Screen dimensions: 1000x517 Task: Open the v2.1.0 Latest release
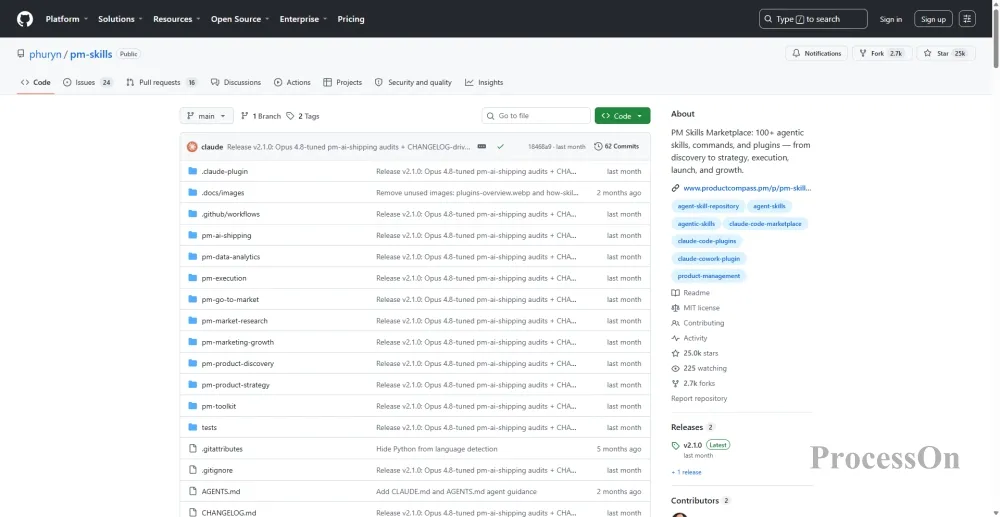pos(700,445)
